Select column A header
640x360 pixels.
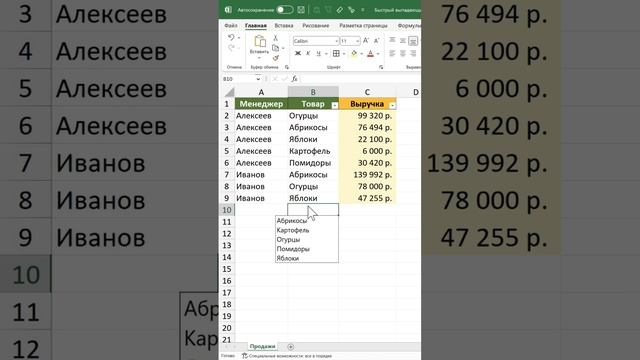click(261, 92)
